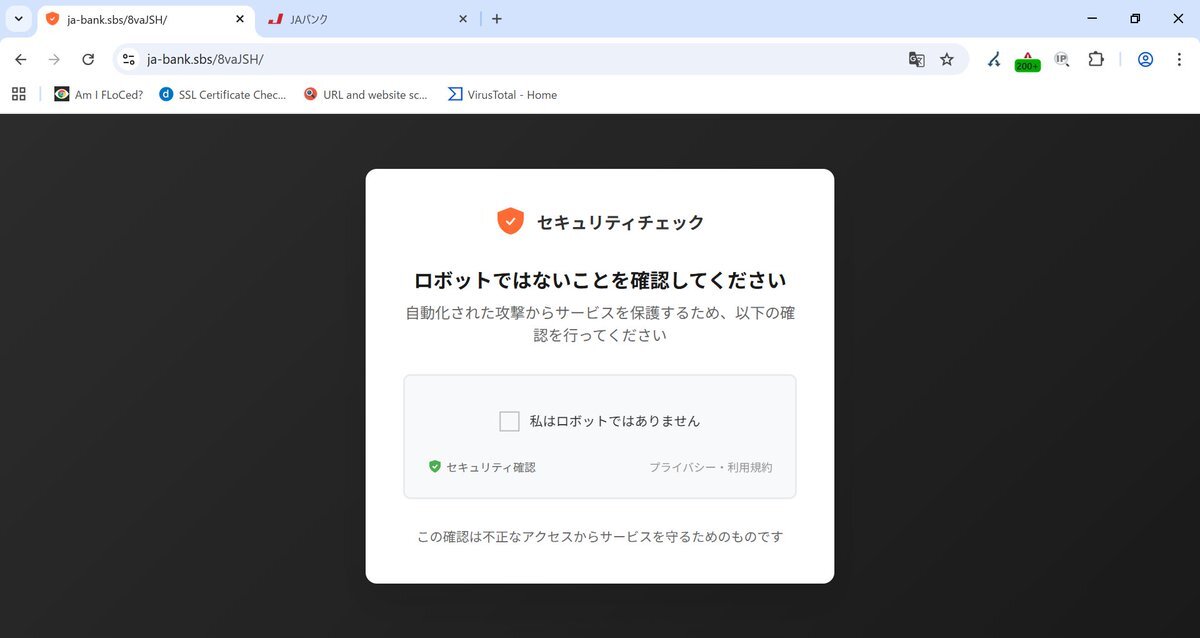Screen dimensions: 1200x638
Task: Click the green セキュリティ確認 shield icon
Action: [435, 467]
